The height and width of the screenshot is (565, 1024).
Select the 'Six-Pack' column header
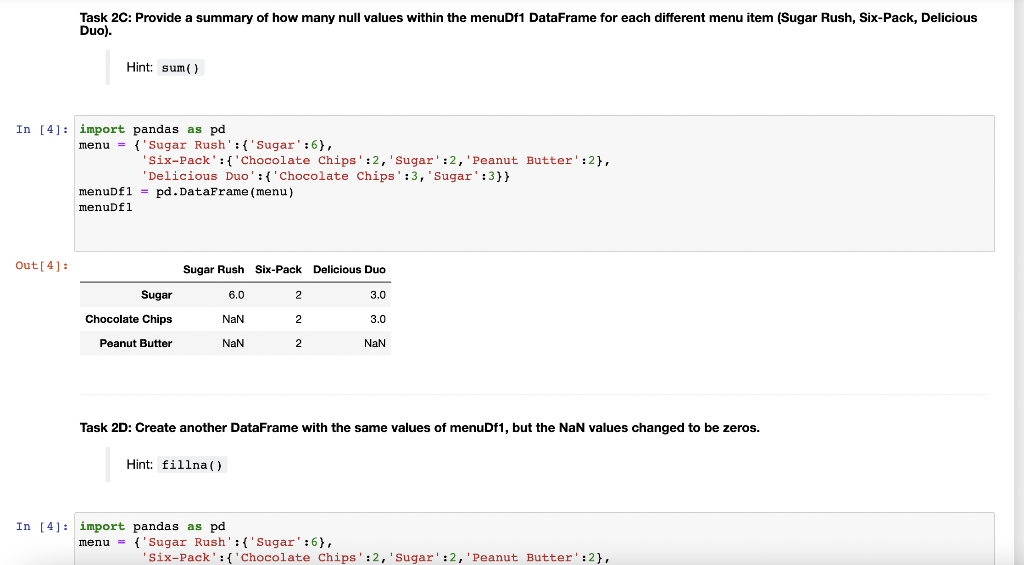pyautogui.click(x=278, y=270)
